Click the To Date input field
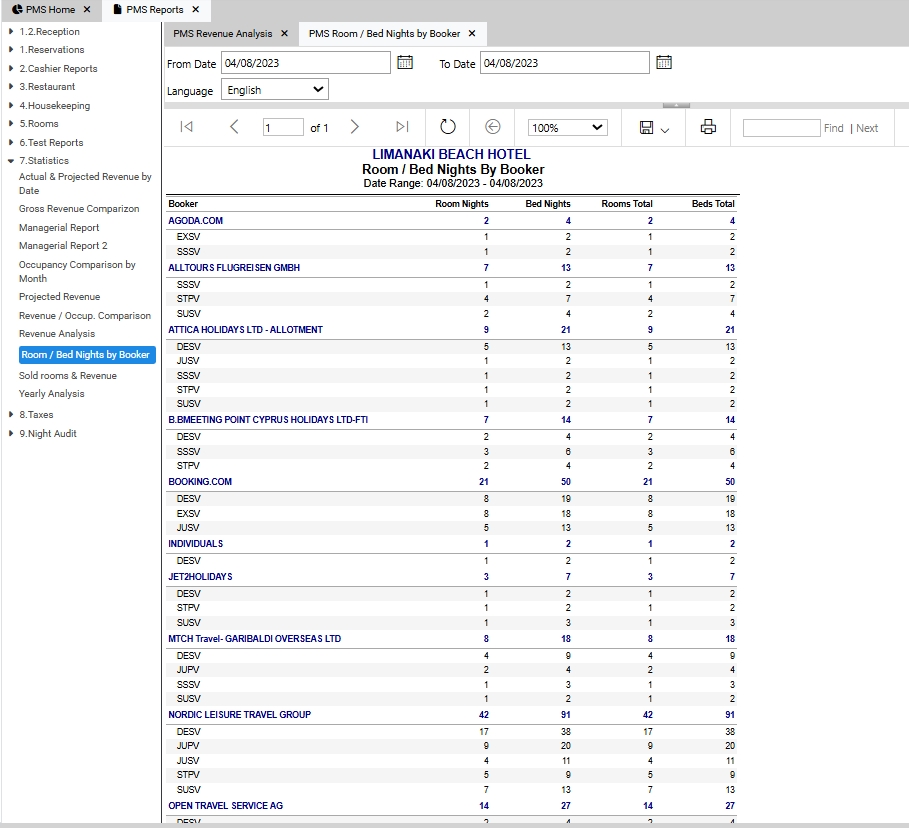This screenshot has width=909, height=828. 565,63
